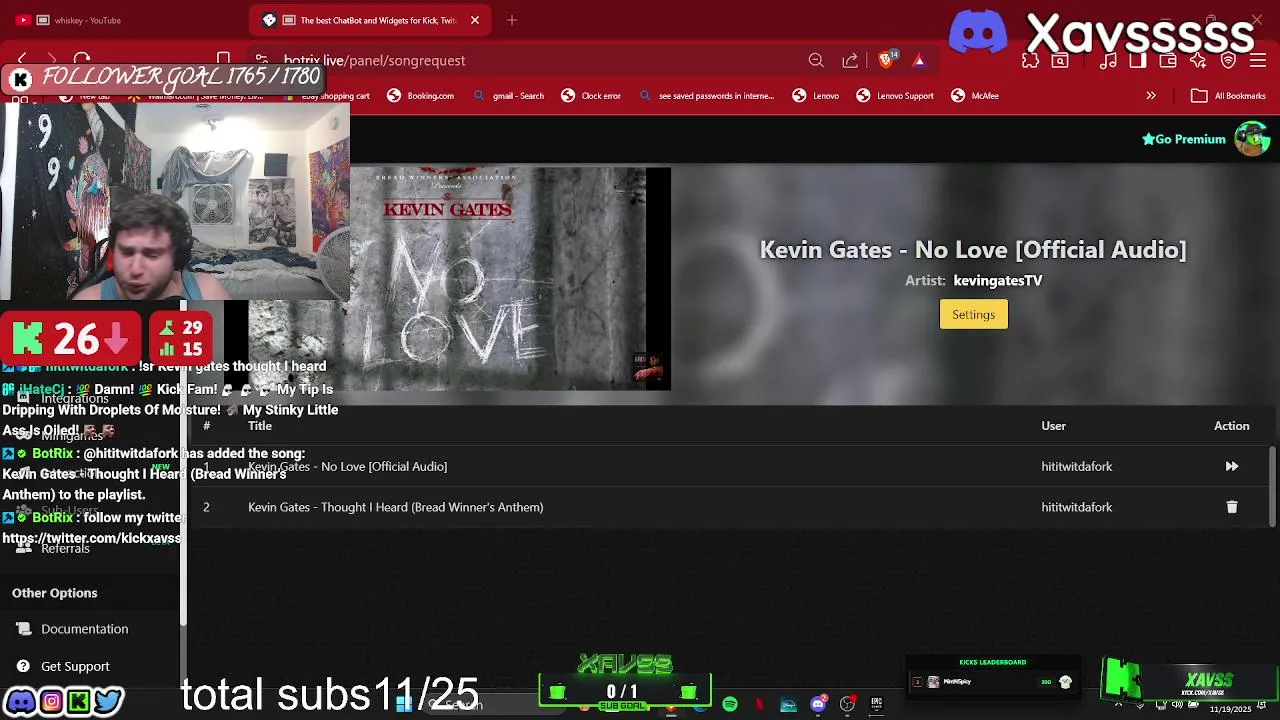Select The best ChatBot and Widgets tab
Screen dimensions: 1280x720
pos(370,20)
